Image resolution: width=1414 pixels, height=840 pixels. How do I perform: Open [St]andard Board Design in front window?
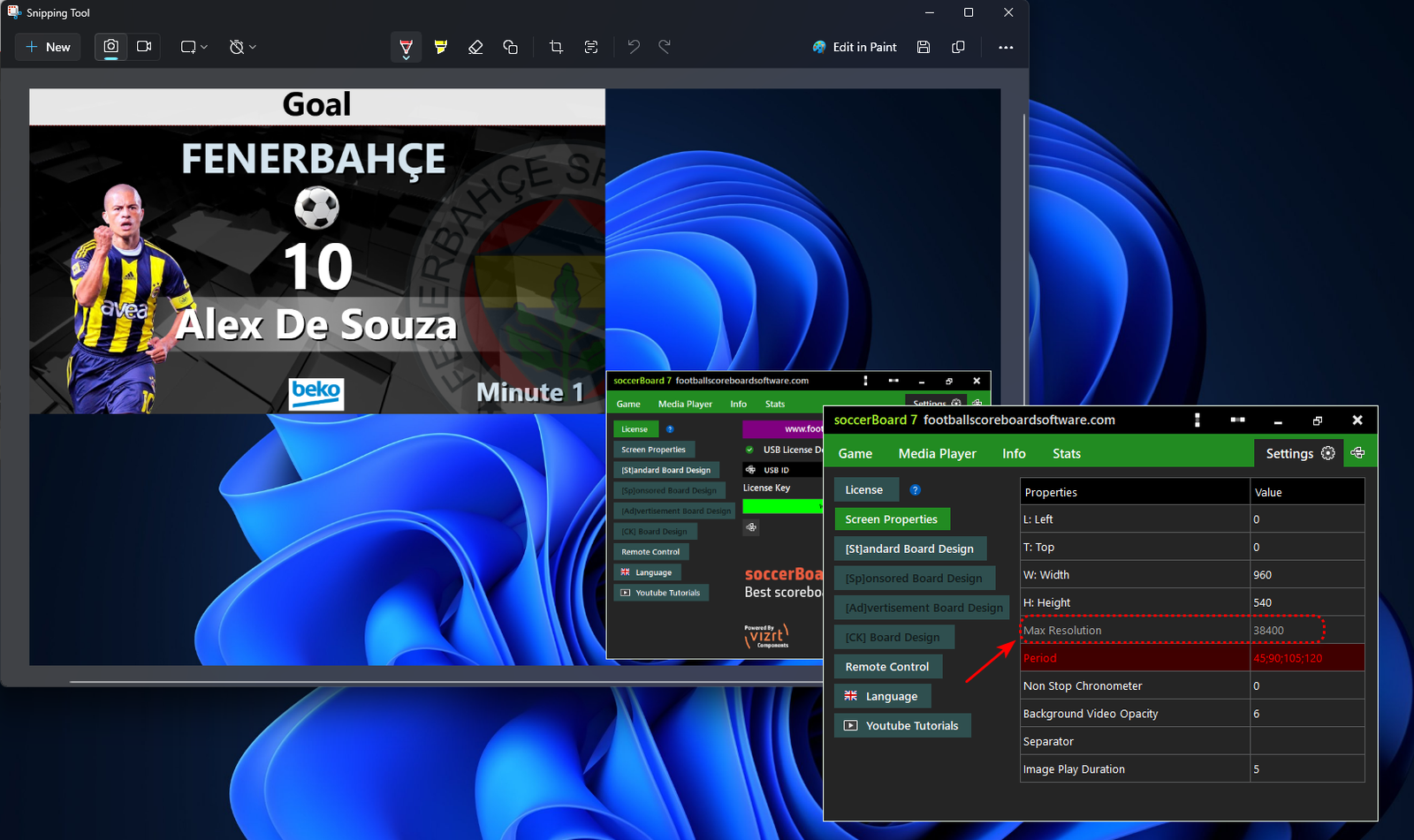(x=910, y=549)
